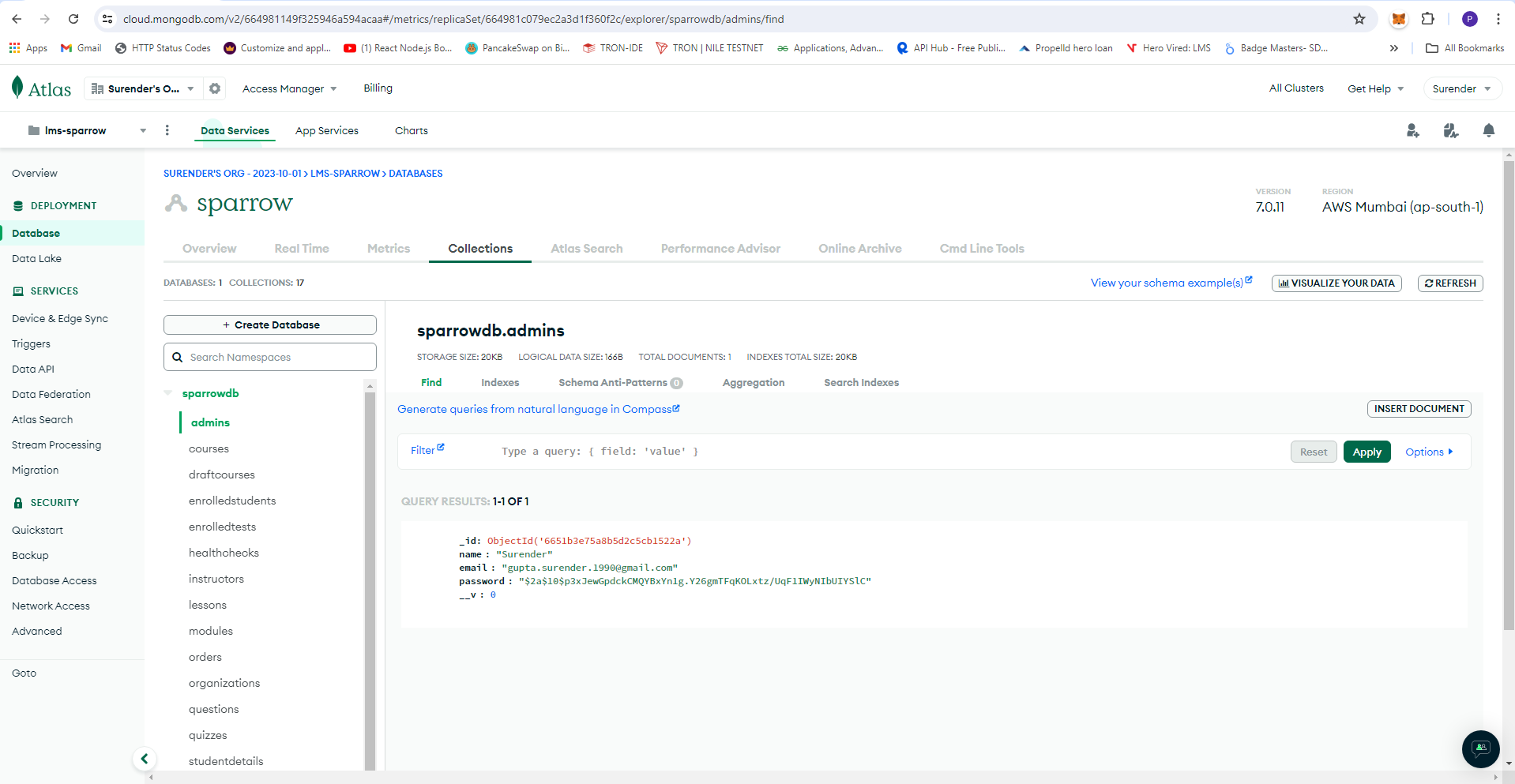This screenshot has height=784, width=1515.
Task: Click invite user icon in project bar
Action: pyautogui.click(x=1412, y=130)
